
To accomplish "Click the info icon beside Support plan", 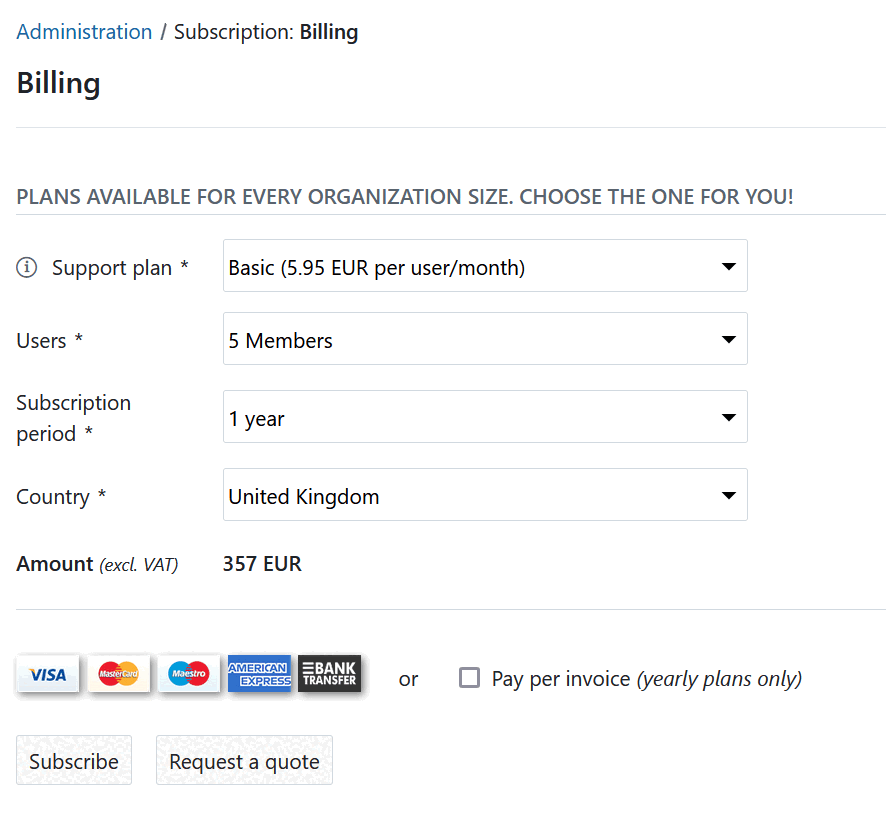I will 27,266.
